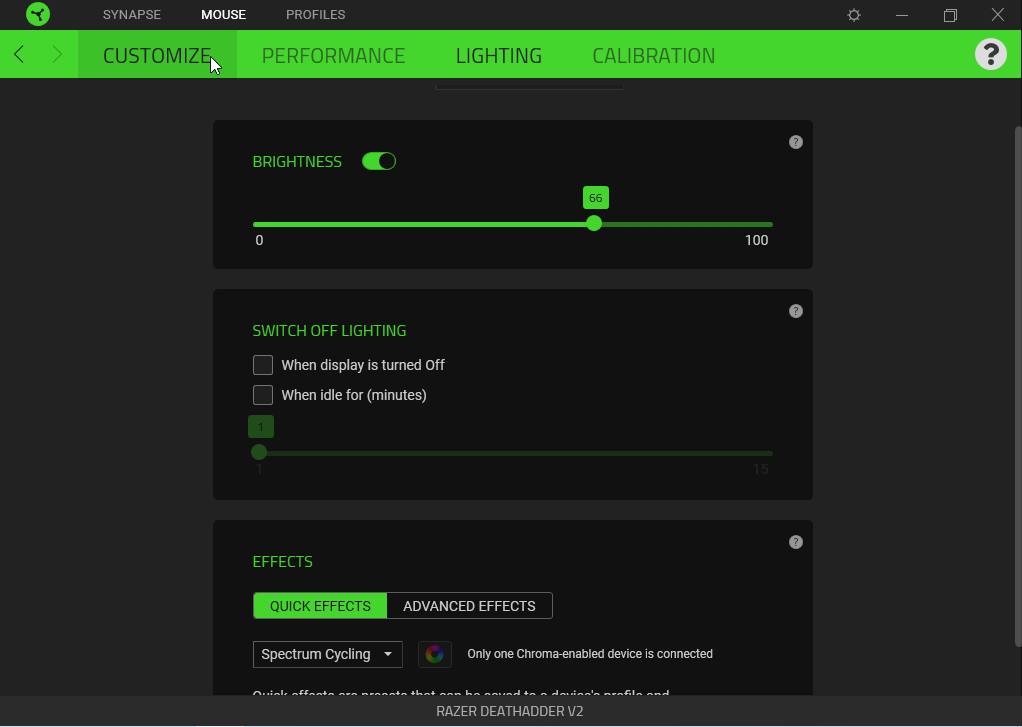Click the brightness value 100 label
Image resolution: width=1022 pixels, height=727 pixels.
[x=756, y=241]
